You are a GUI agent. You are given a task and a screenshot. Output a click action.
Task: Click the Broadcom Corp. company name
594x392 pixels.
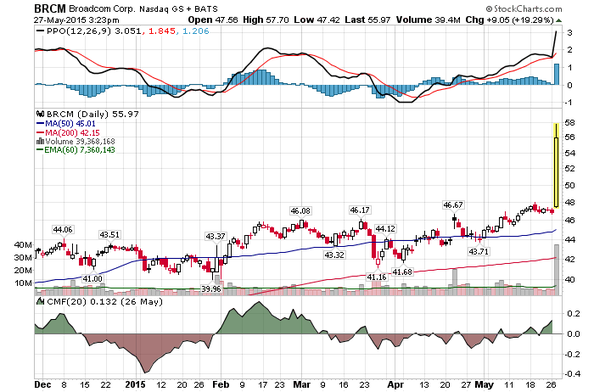click(102, 9)
